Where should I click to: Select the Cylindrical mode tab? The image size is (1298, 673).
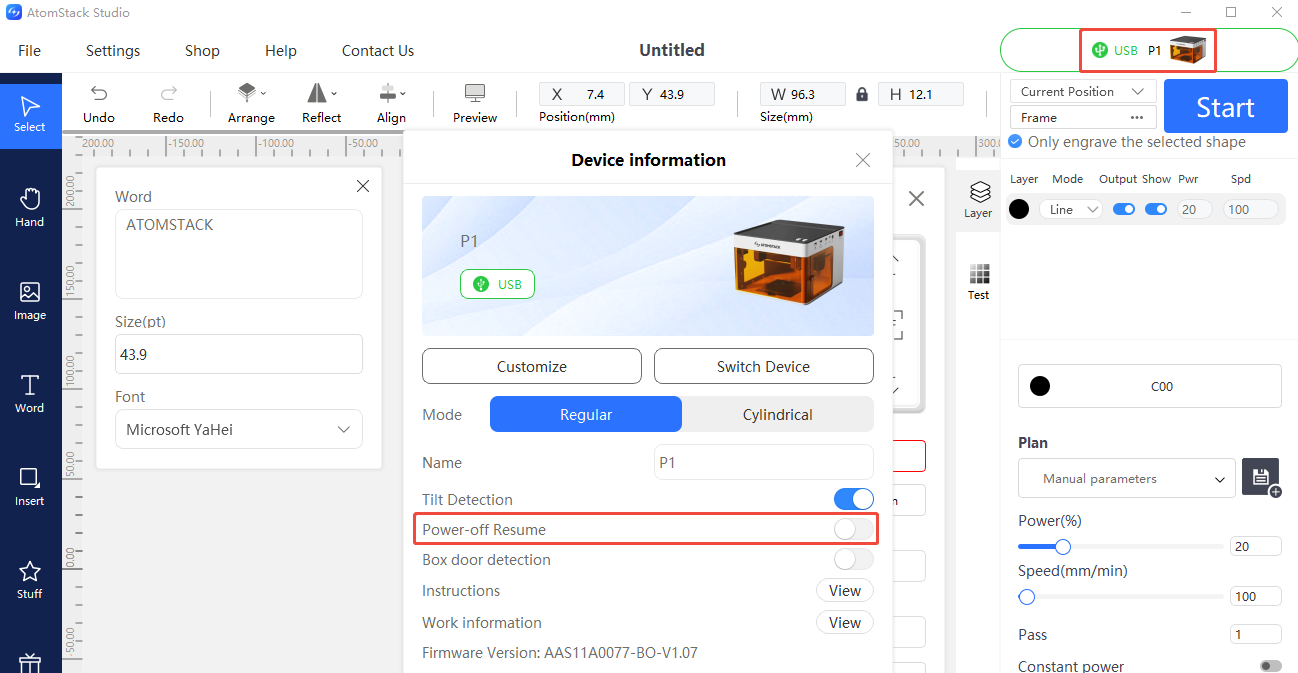coord(778,414)
